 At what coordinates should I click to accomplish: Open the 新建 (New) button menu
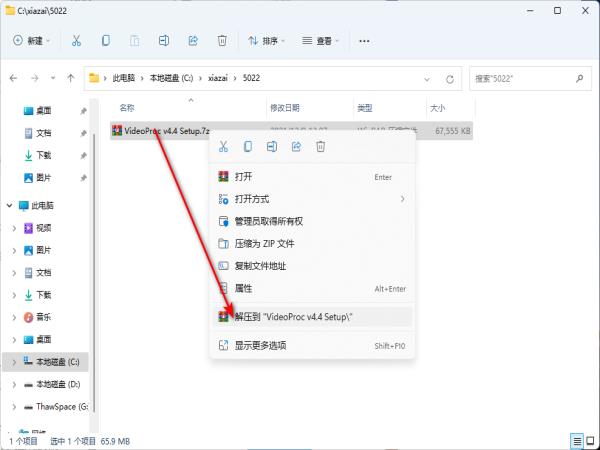32,41
